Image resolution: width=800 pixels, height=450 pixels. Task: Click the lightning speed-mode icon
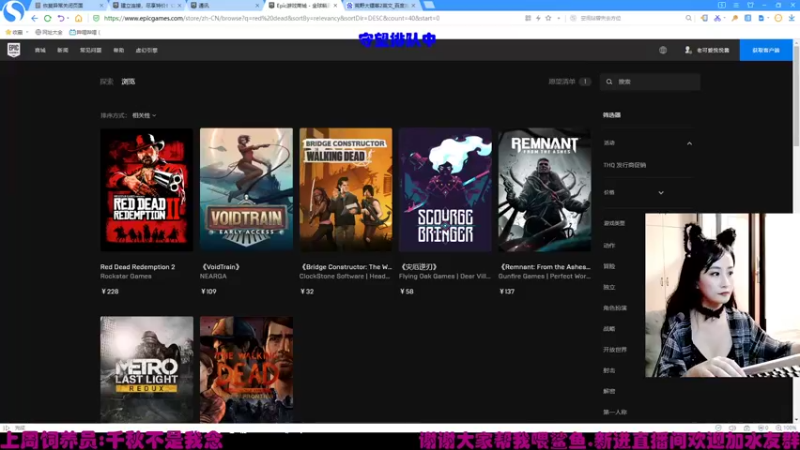click(x=538, y=18)
